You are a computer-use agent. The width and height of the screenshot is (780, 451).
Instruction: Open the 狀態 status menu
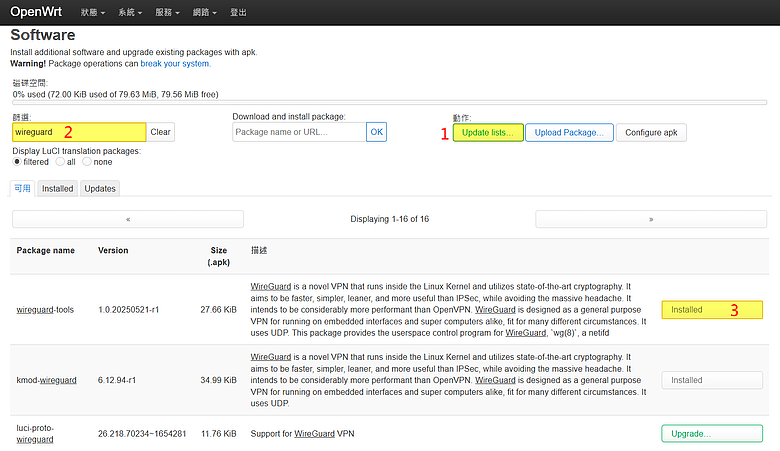(x=93, y=12)
